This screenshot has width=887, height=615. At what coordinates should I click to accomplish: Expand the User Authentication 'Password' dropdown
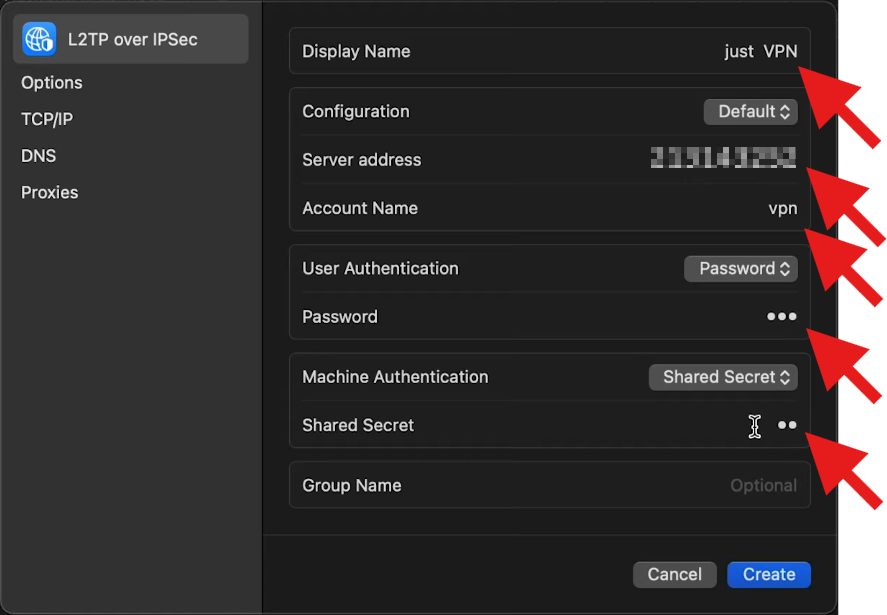[x=740, y=268]
